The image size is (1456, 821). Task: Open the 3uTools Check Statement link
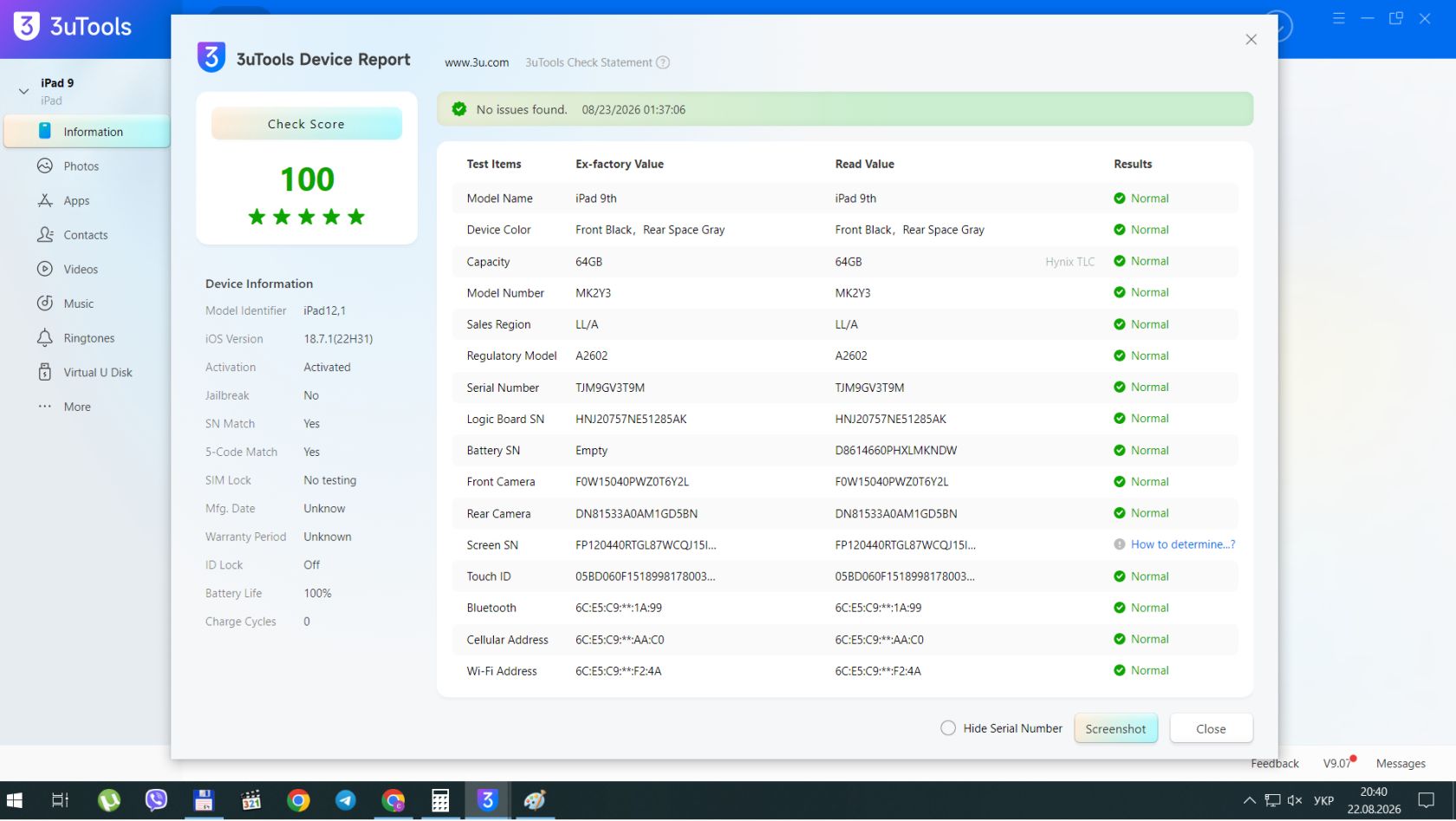[x=588, y=62]
